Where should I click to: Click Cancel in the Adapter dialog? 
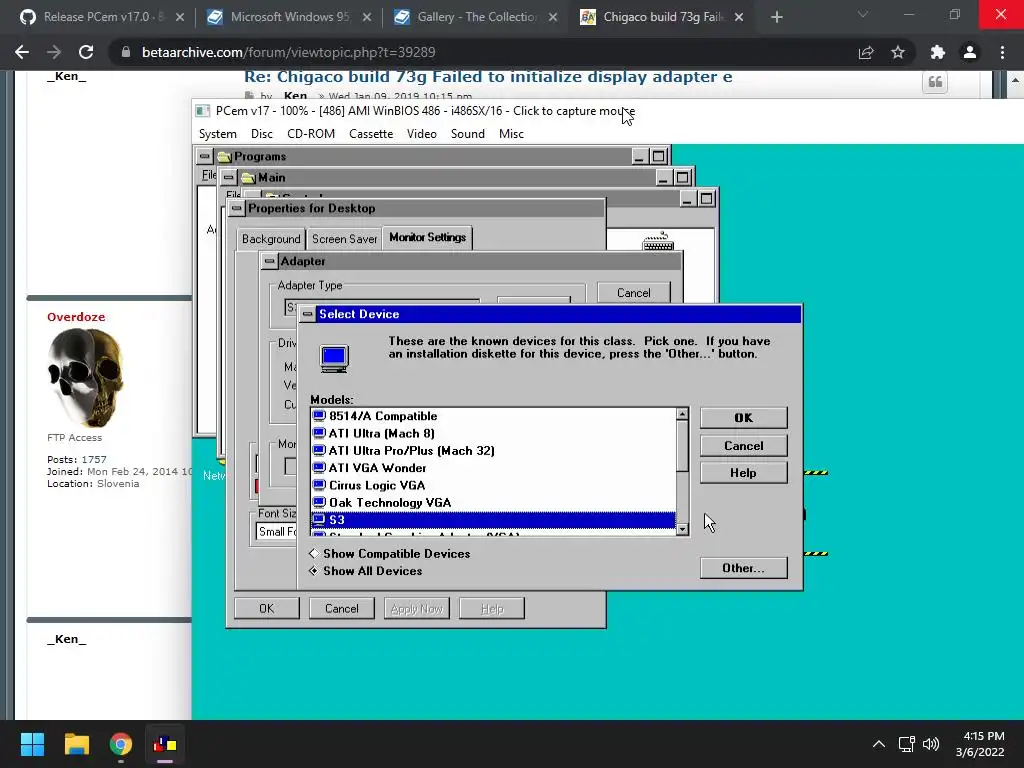click(x=633, y=293)
